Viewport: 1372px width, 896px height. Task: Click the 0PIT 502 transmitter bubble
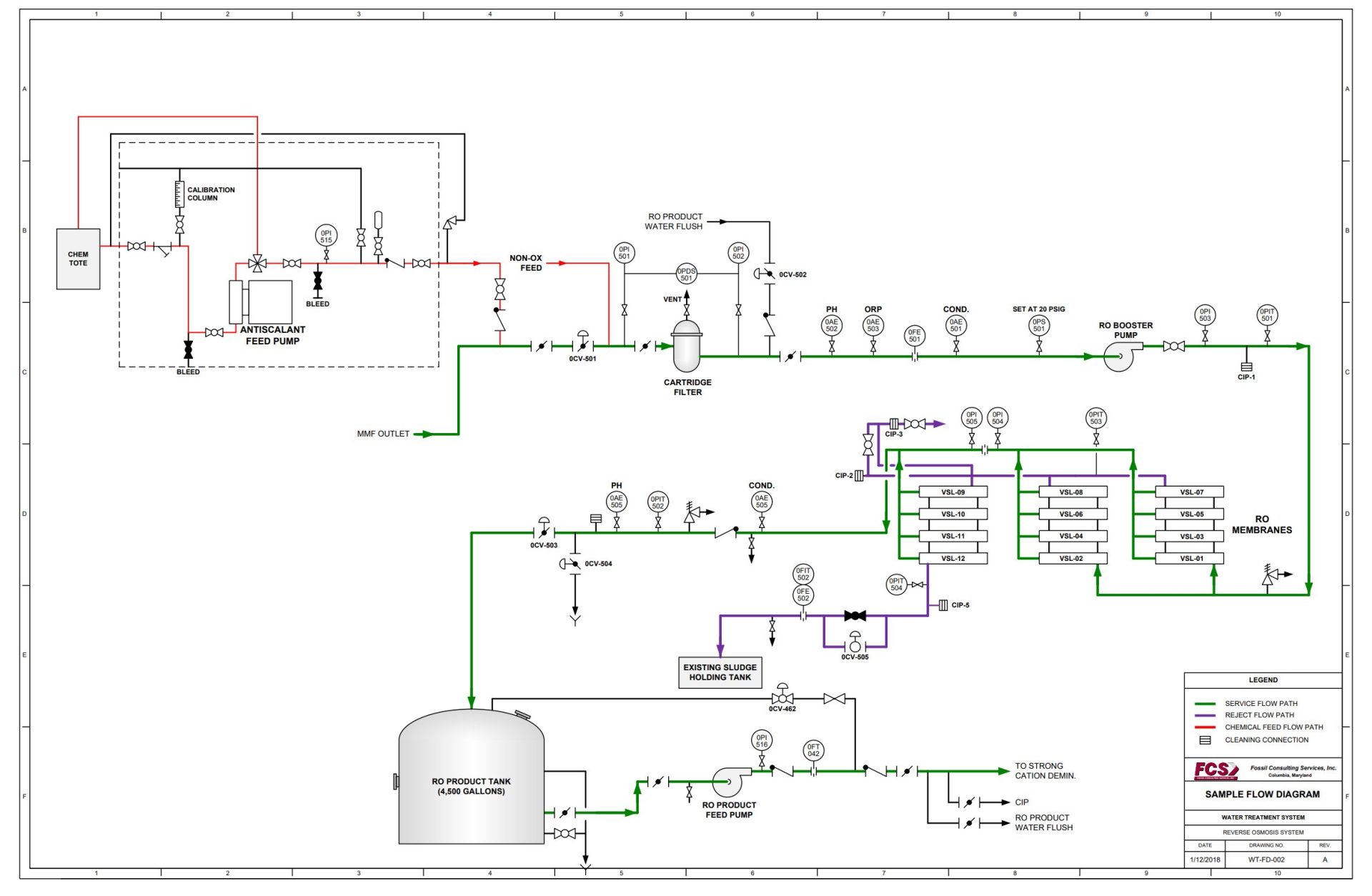pos(658,502)
